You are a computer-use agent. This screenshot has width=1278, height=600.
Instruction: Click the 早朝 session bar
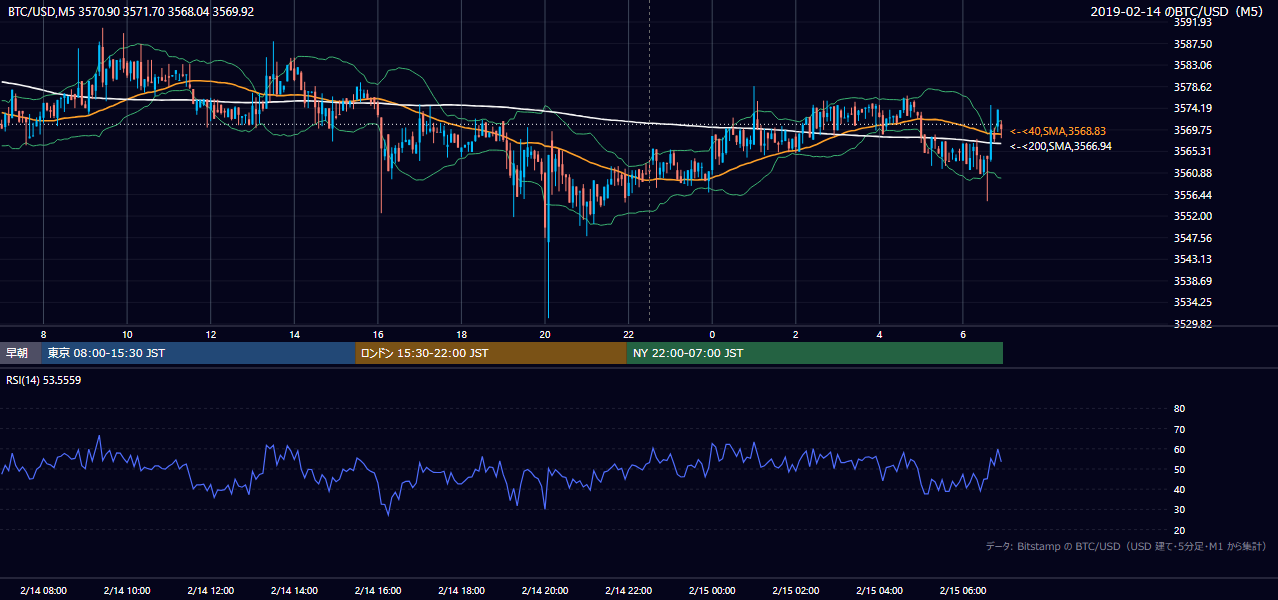coord(20,353)
